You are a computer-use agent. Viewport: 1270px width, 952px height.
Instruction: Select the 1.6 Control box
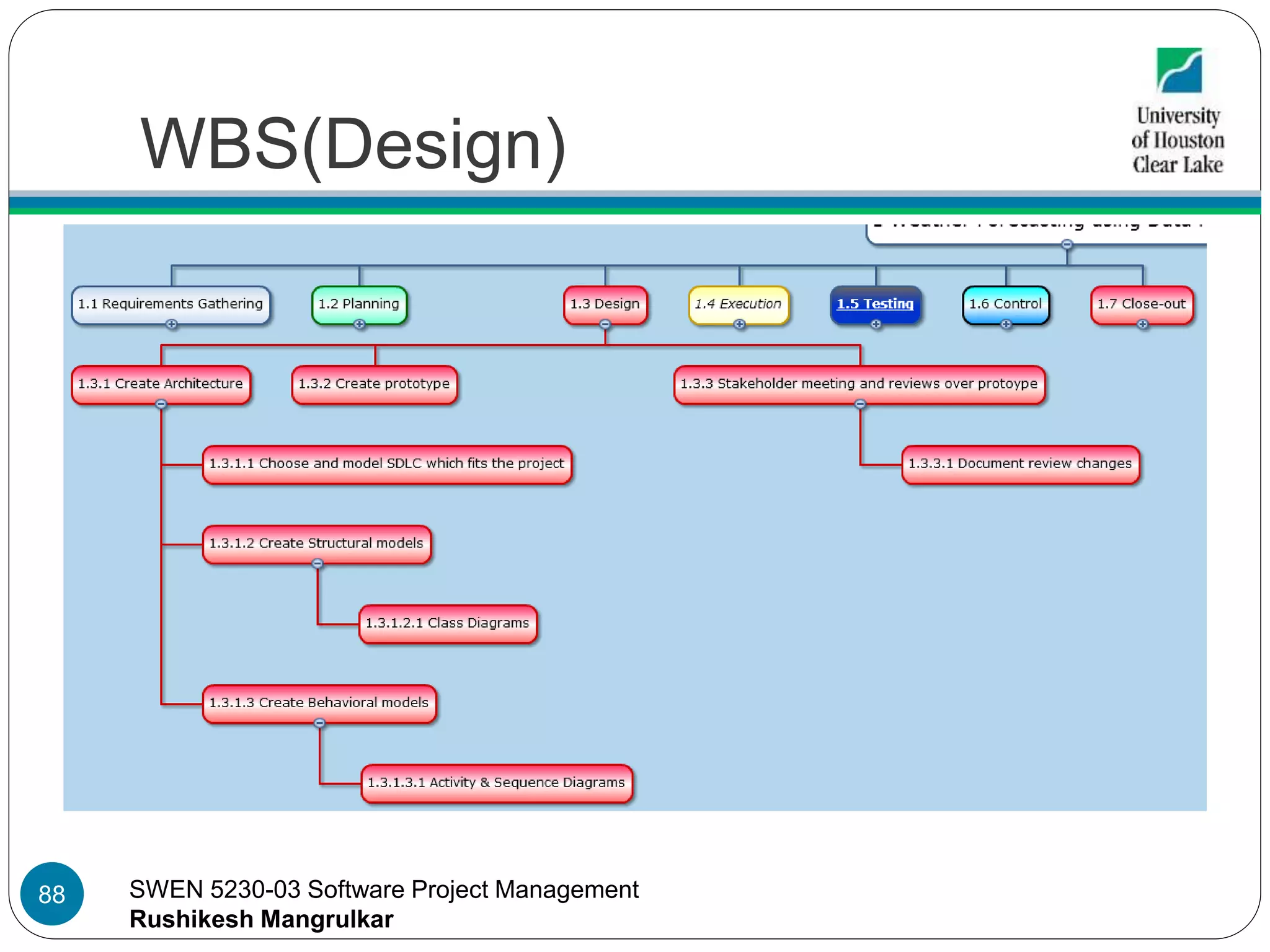tap(1006, 304)
